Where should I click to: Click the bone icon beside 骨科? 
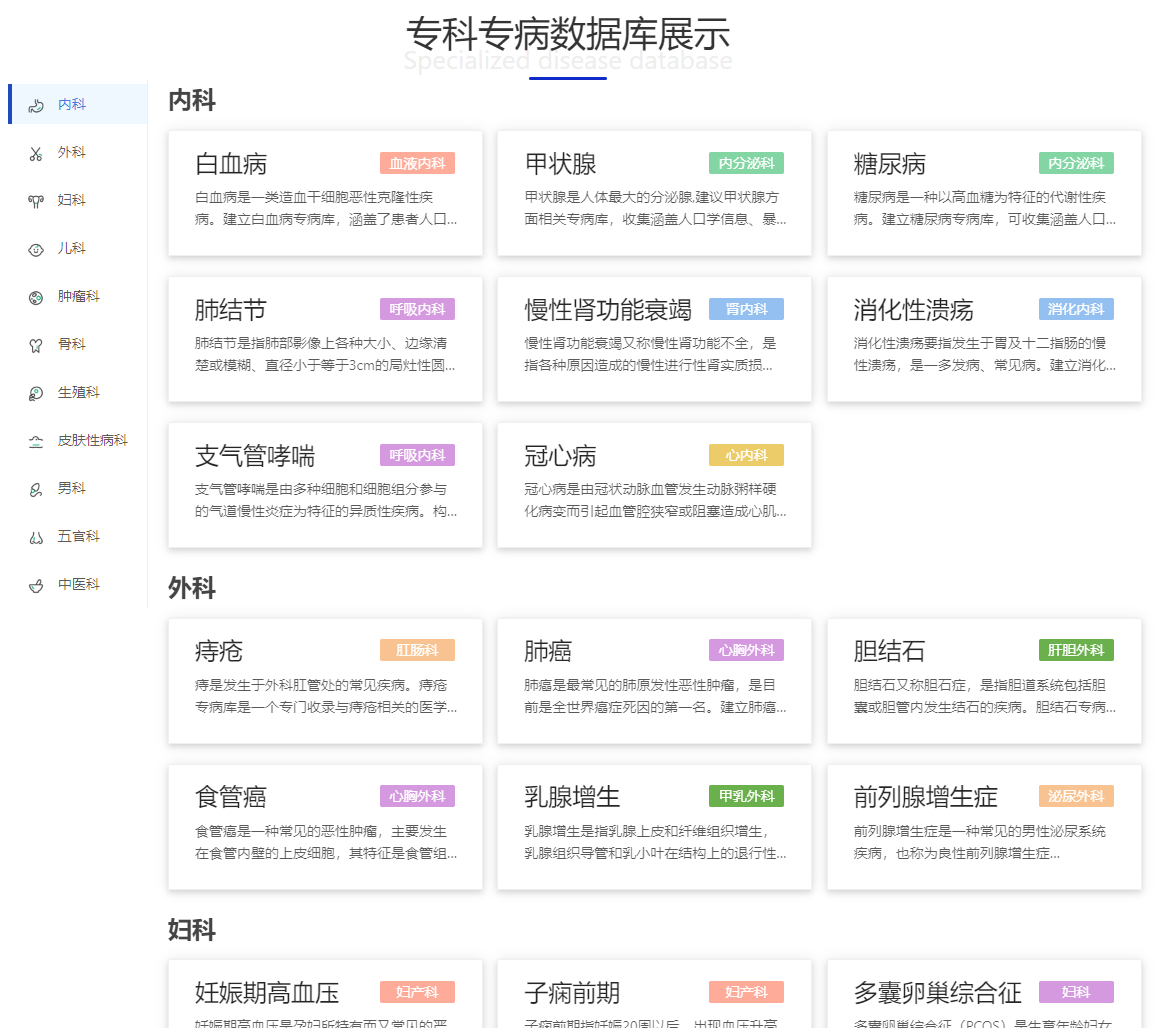[x=36, y=345]
